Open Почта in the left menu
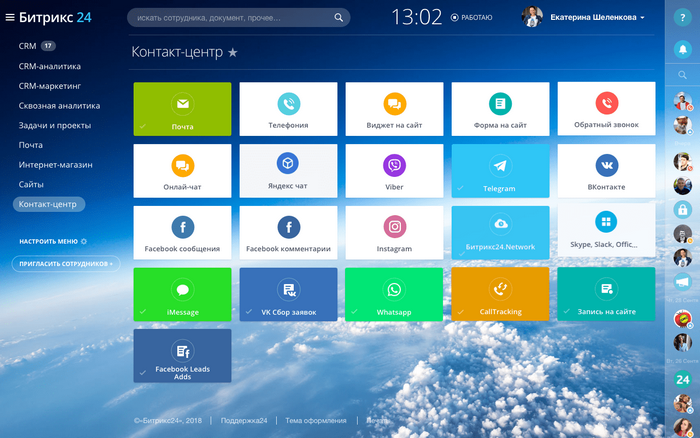This screenshot has height=438, width=700. pyautogui.click(x=31, y=145)
